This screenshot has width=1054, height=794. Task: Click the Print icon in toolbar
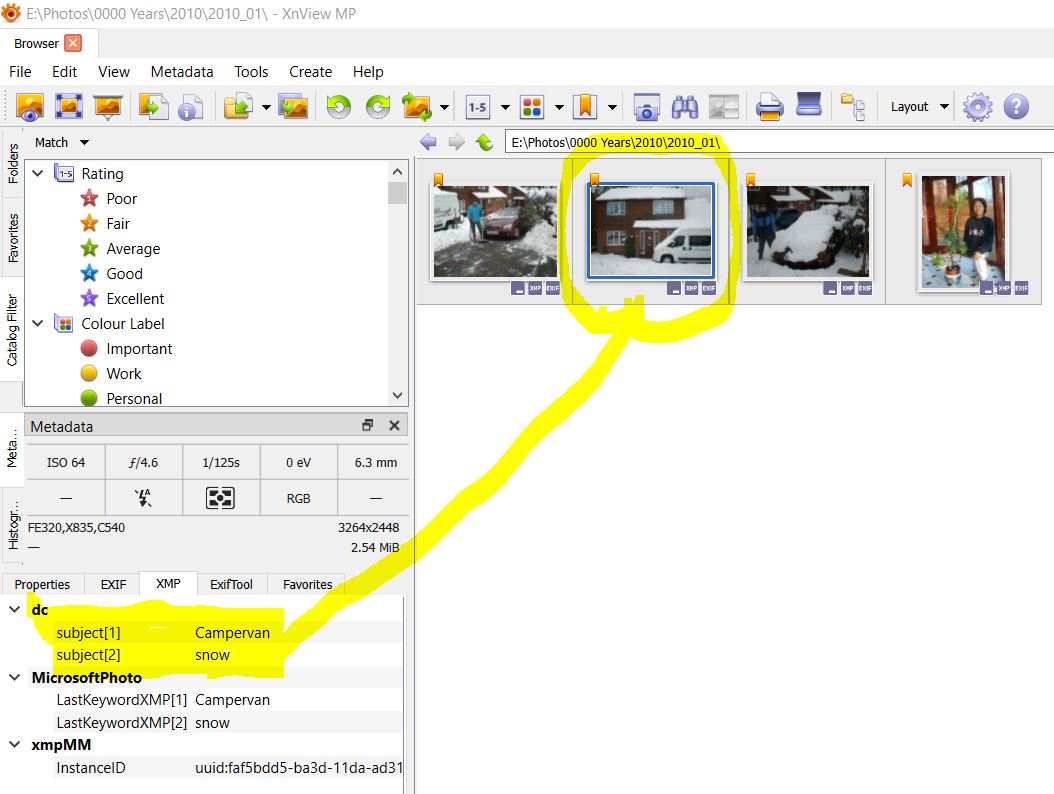pyautogui.click(x=769, y=106)
